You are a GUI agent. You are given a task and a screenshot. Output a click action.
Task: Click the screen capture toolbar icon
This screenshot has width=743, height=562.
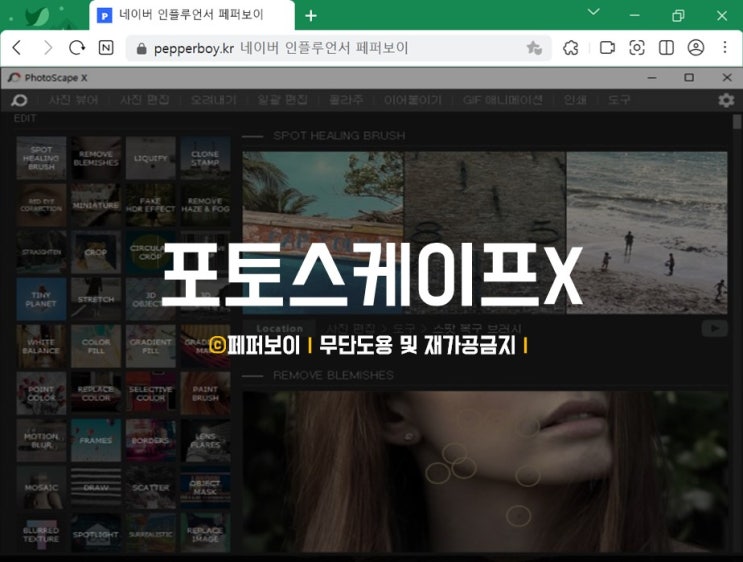pyautogui.click(x=636, y=47)
